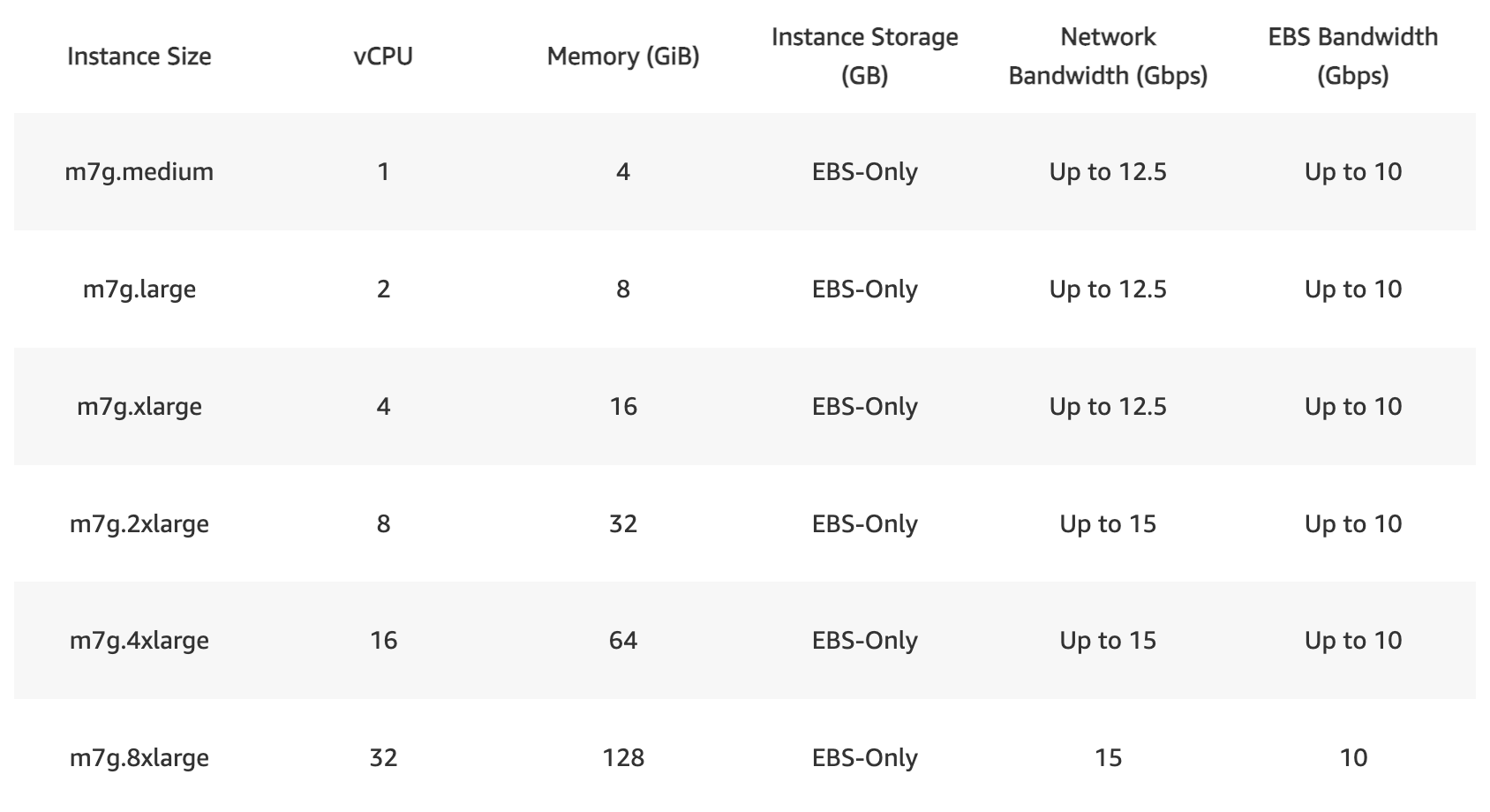Image resolution: width=1490 pixels, height=812 pixels.
Task: Click EBS-Only in the m7g.8xlarge row
Action: point(864,757)
